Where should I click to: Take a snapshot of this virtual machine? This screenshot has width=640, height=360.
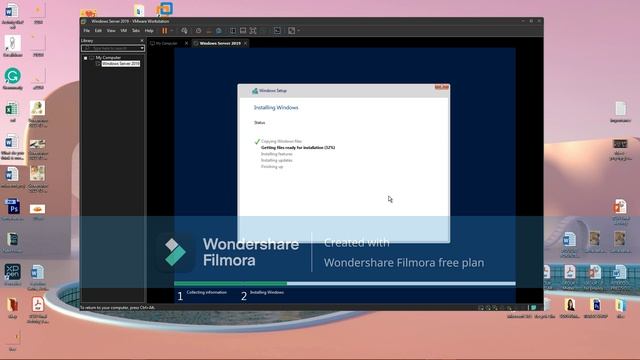click(198, 31)
